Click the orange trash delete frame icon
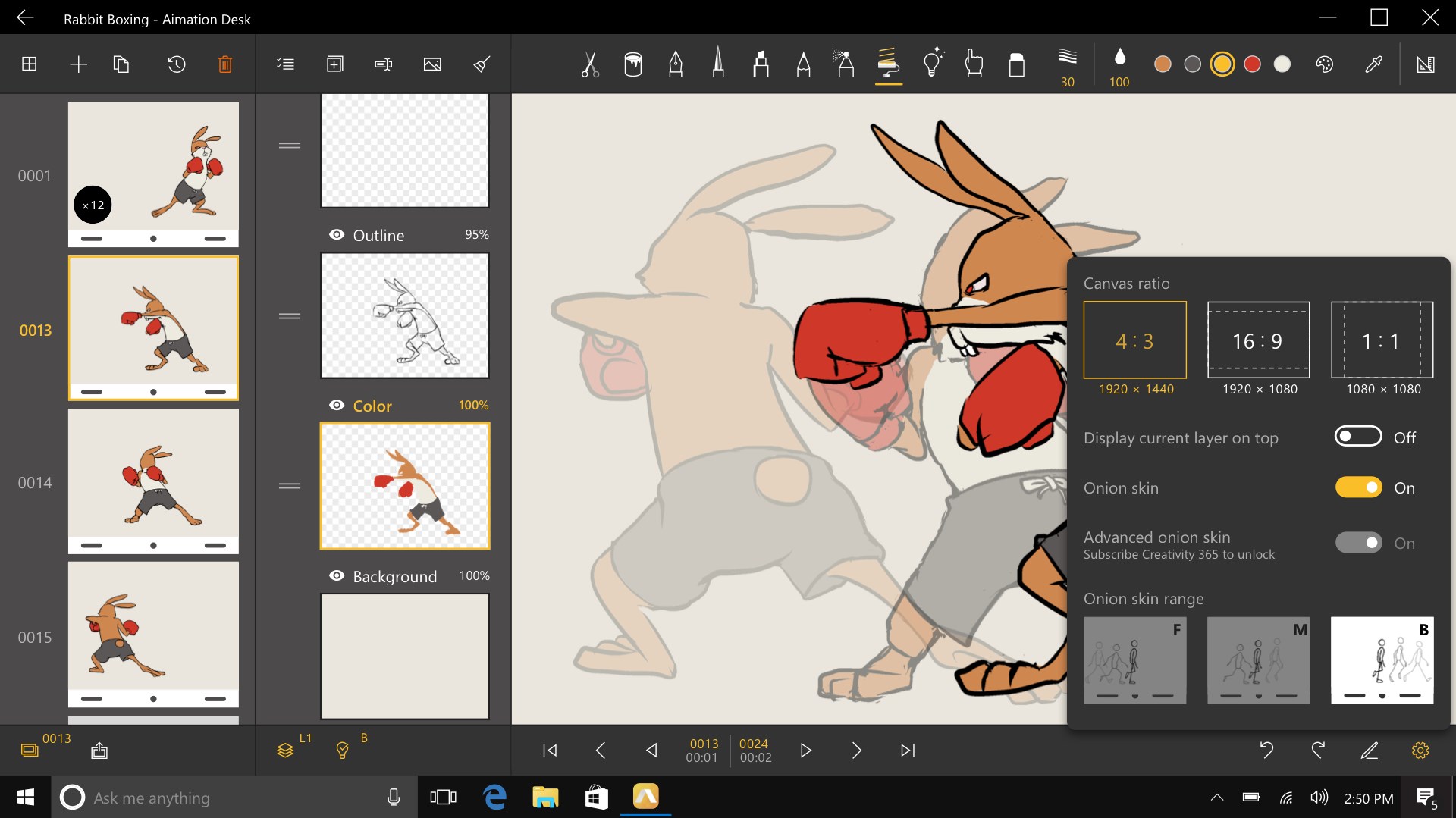The image size is (1456, 818). 225,64
